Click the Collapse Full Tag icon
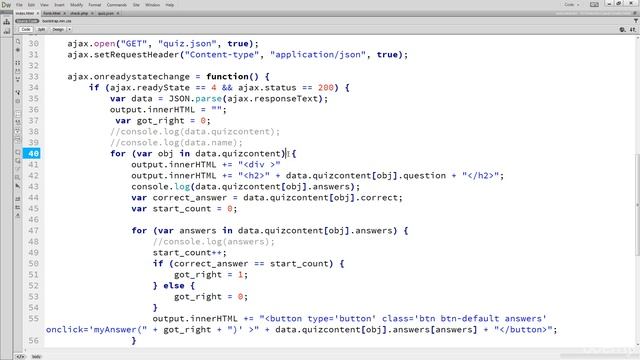 tap(18, 63)
